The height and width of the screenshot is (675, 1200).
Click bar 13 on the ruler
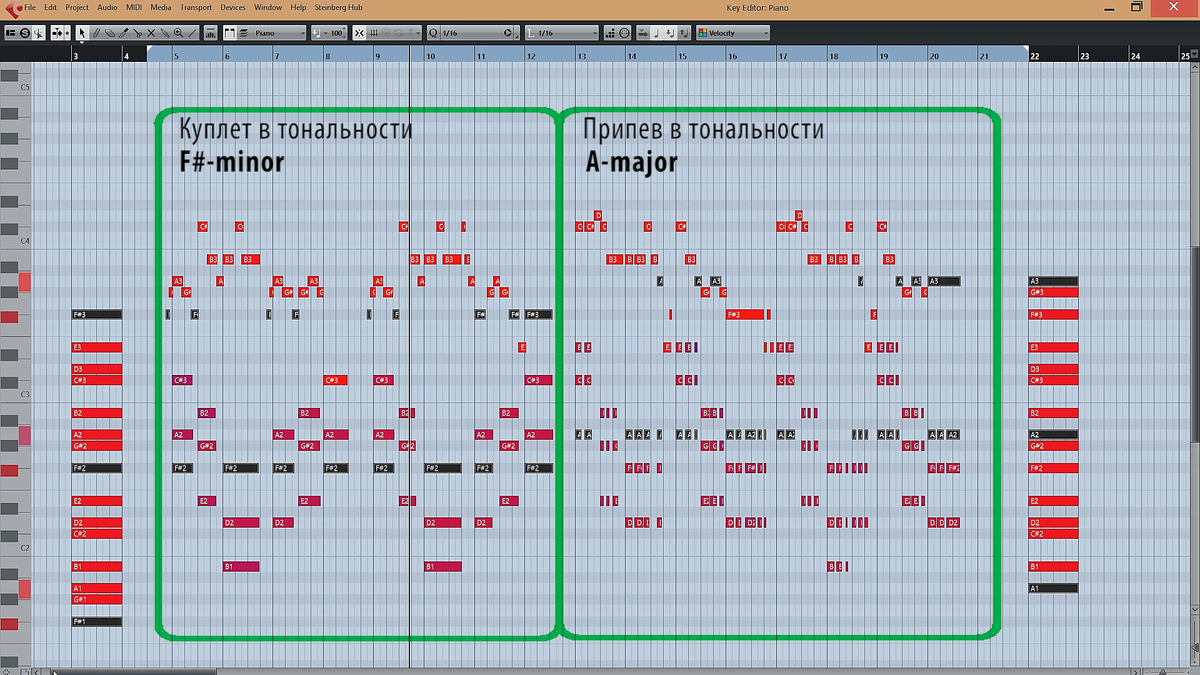coord(581,56)
